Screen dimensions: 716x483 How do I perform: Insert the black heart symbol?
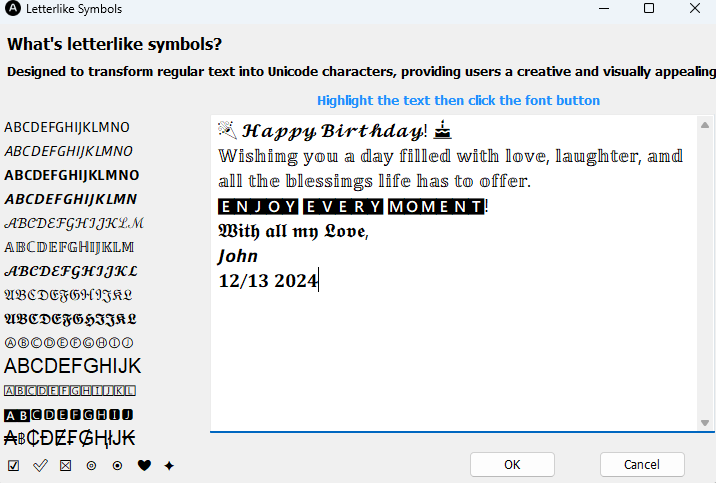[144, 465]
